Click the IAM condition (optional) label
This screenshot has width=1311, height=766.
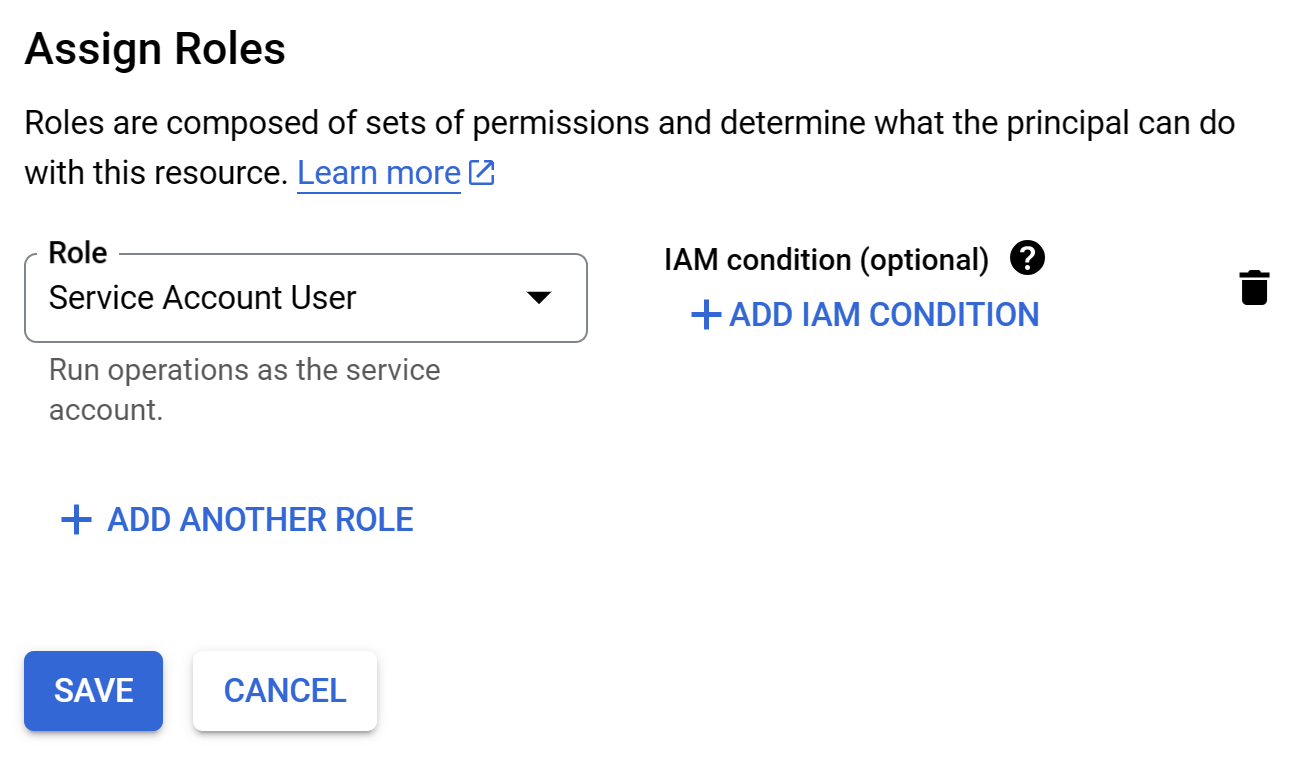click(x=826, y=260)
